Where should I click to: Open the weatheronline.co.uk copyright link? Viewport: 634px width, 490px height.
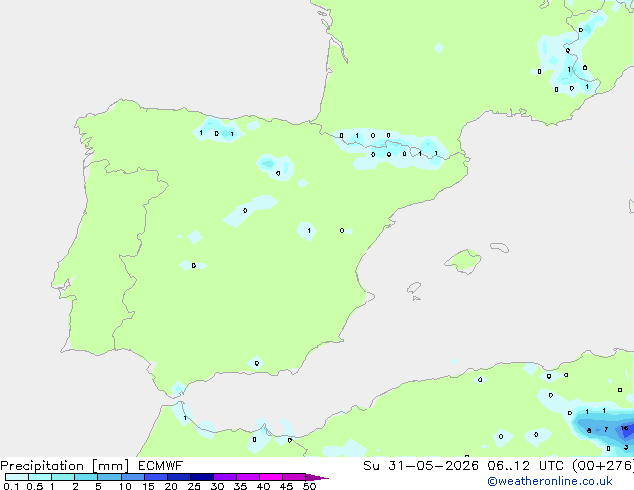point(550,481)
